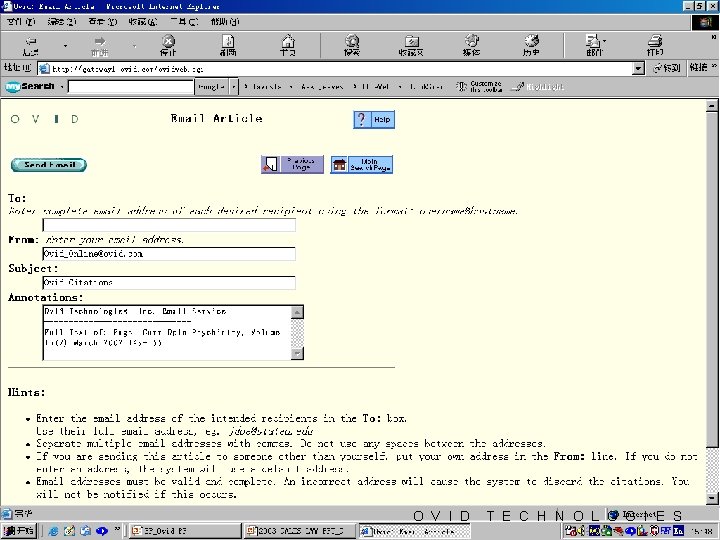Viewport: 720px width, 540px height.
Task: Open the search engine dropdown arrow
Action: [234, 86]
